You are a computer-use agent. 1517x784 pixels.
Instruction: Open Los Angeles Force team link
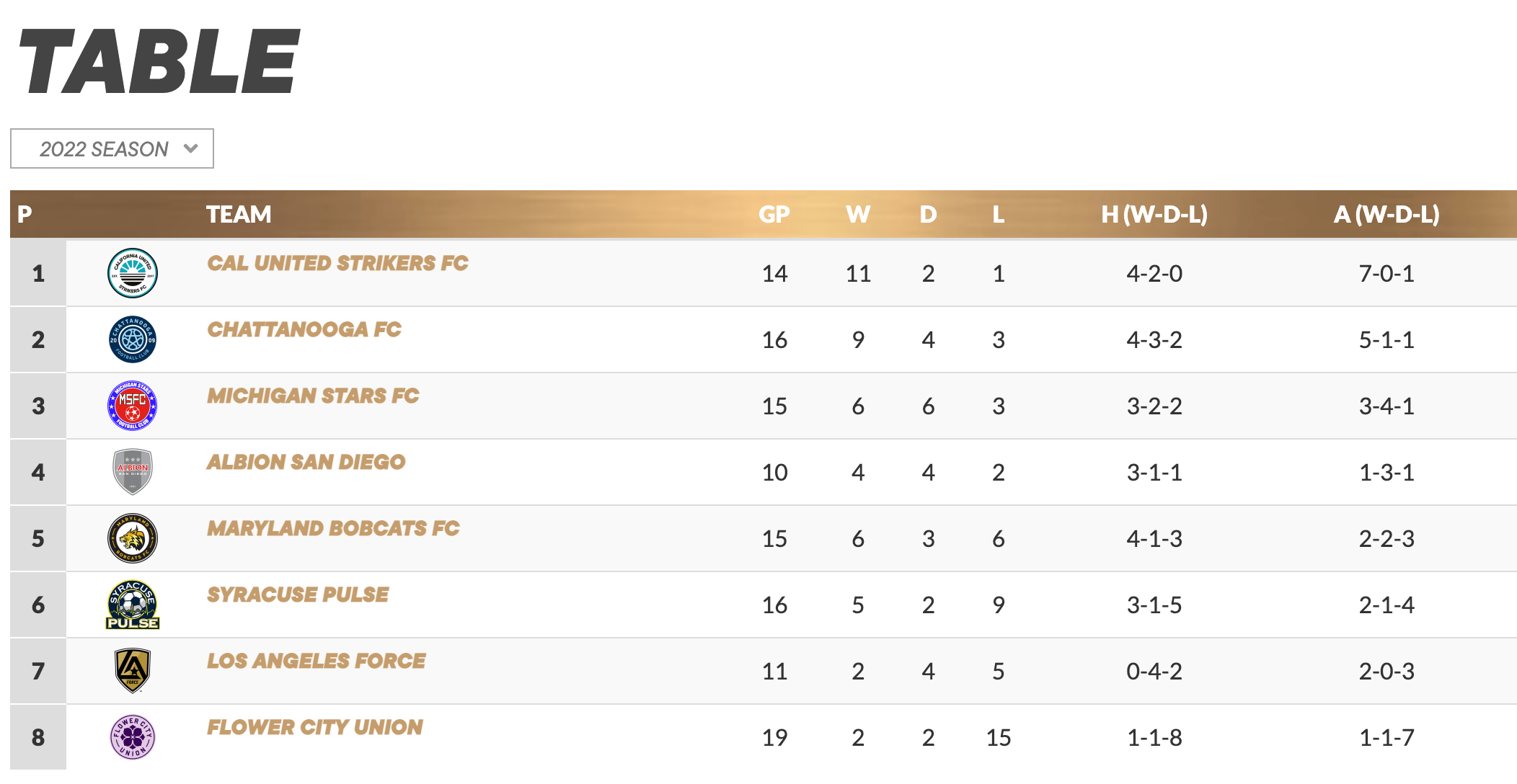[x=316, y=661]
